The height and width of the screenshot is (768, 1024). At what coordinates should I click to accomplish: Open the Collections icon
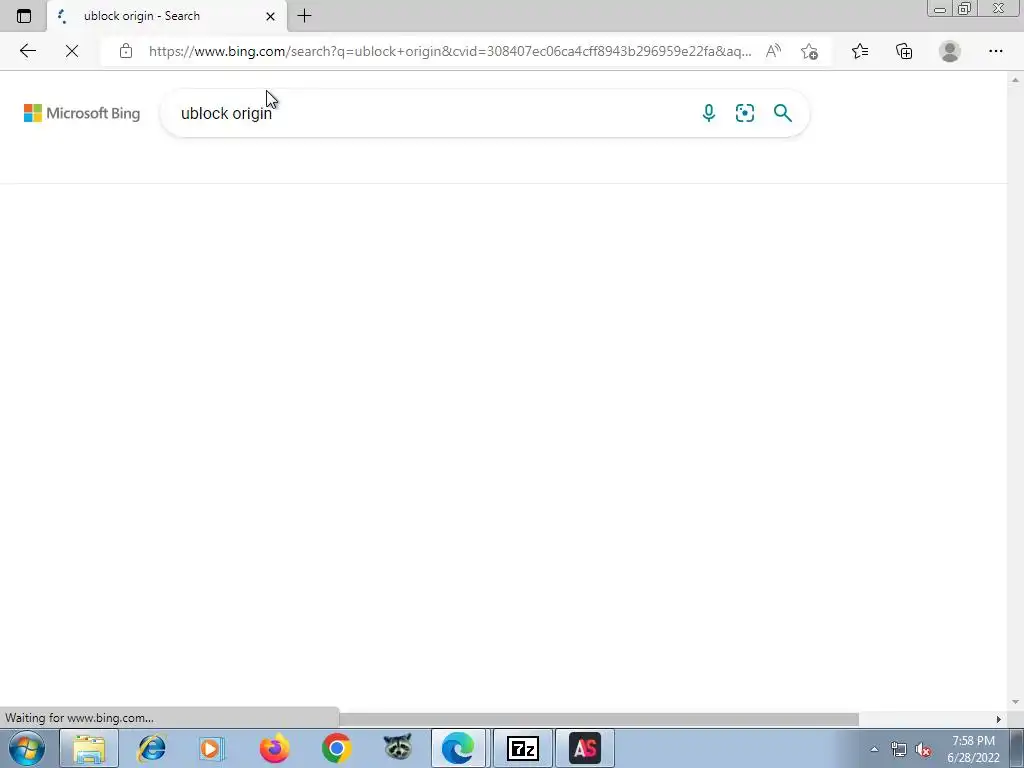(x=904, y=51)
